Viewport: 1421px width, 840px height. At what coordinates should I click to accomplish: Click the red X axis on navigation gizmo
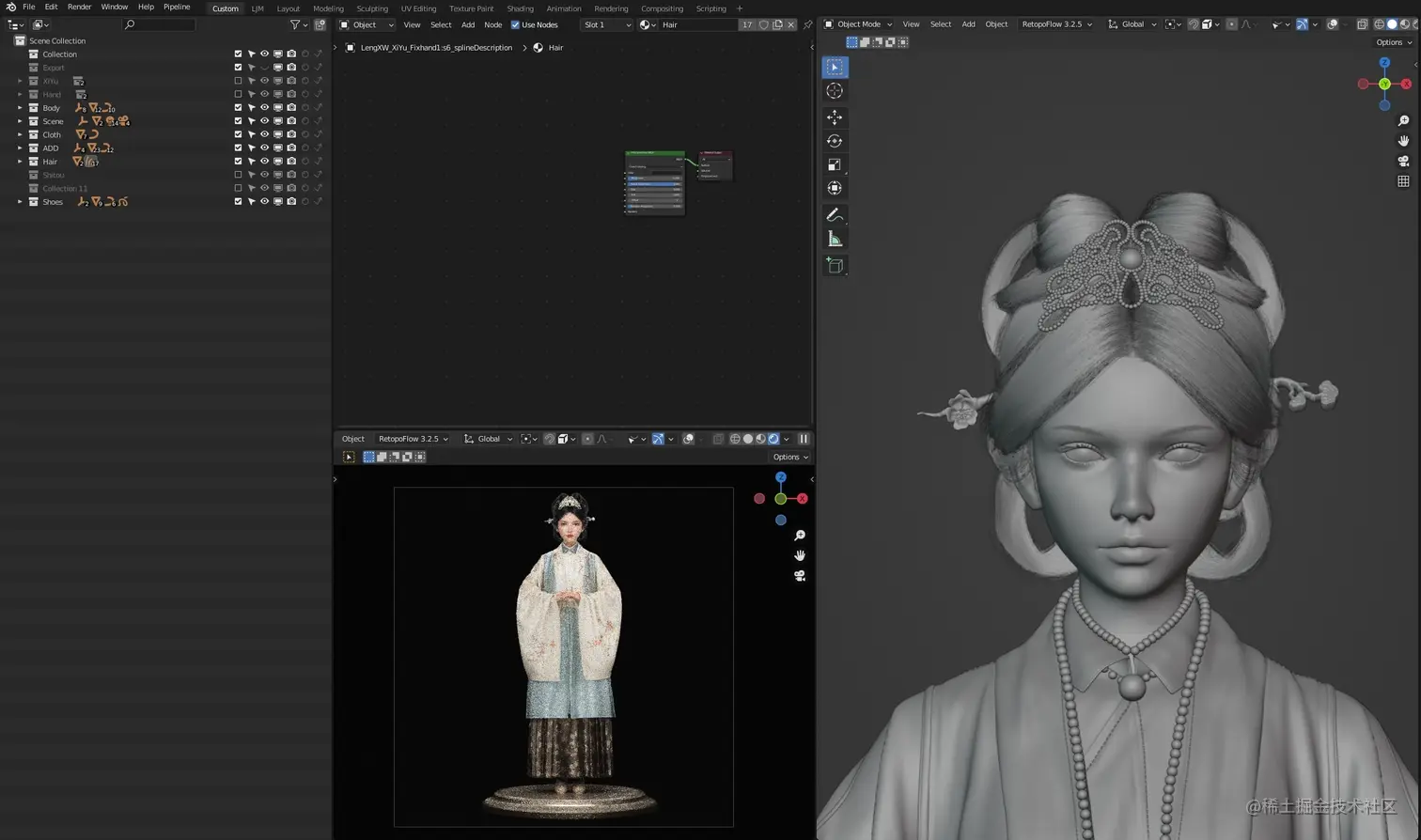(x=1406, y=85)
